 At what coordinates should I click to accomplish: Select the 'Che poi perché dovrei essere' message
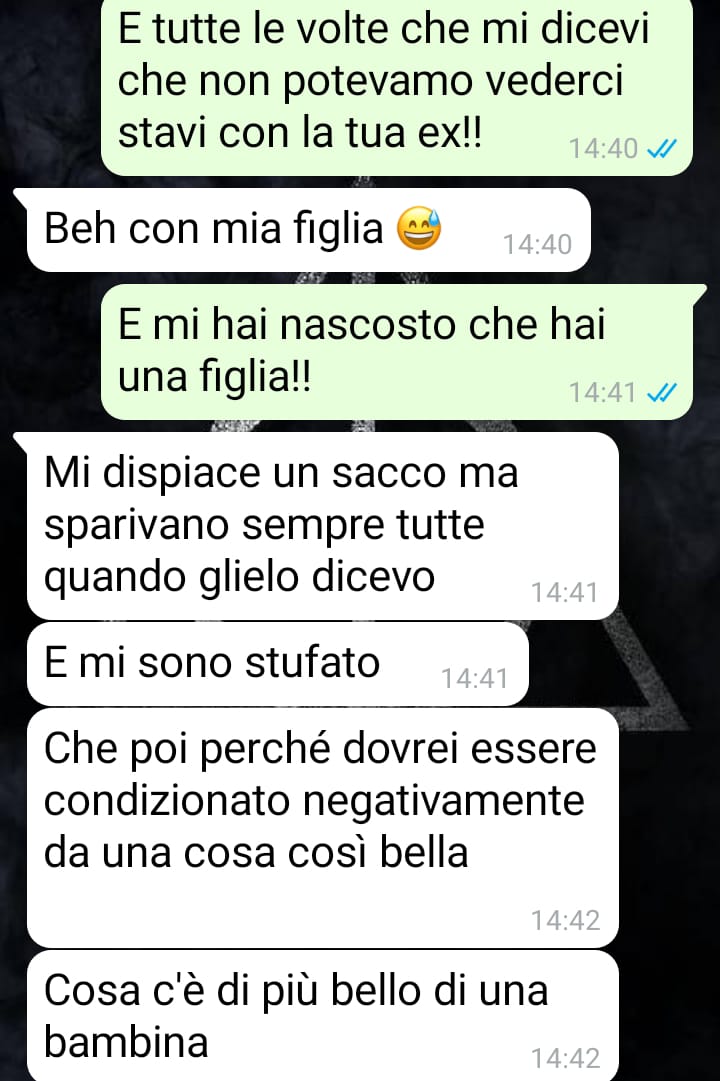(322, 828)
